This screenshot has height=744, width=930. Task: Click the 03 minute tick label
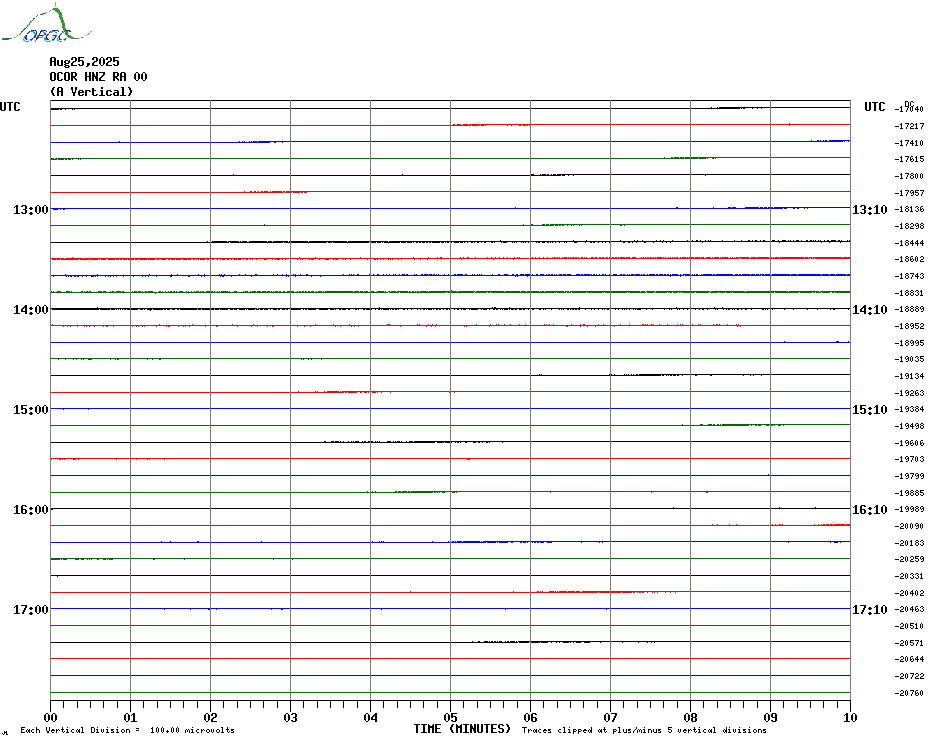point(290,718)
